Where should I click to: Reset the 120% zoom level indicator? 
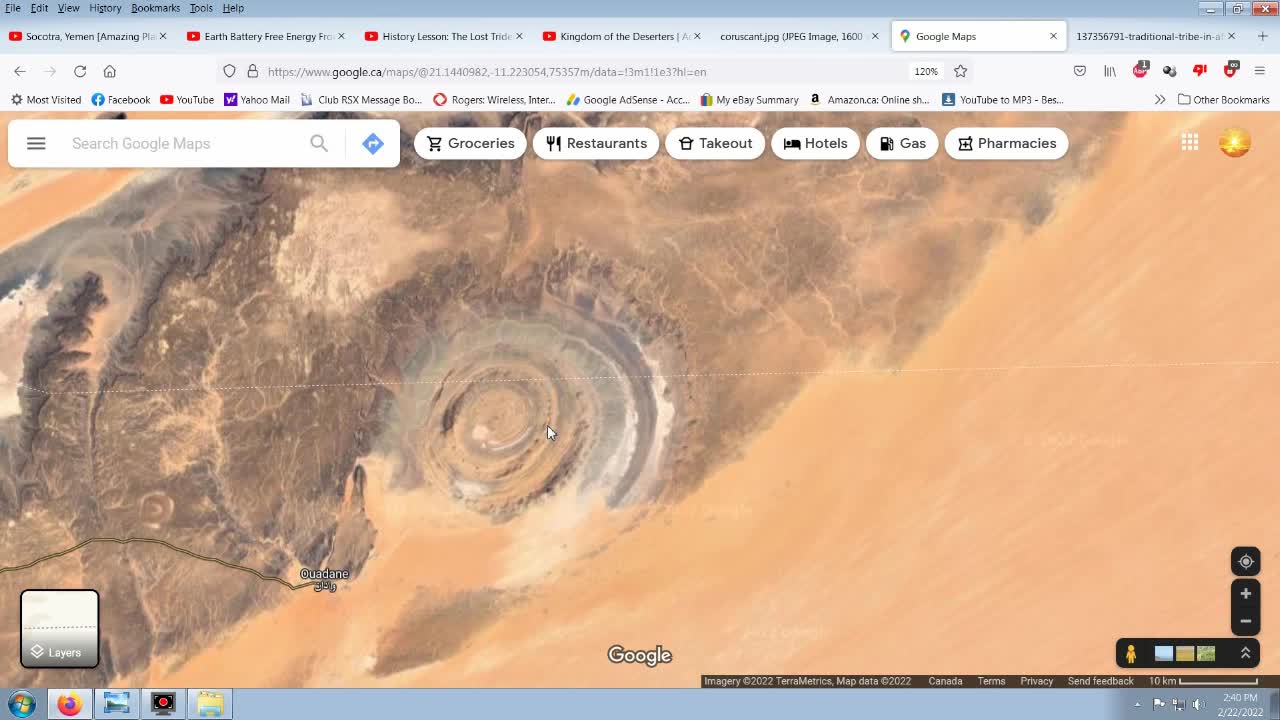coord(926,71)
